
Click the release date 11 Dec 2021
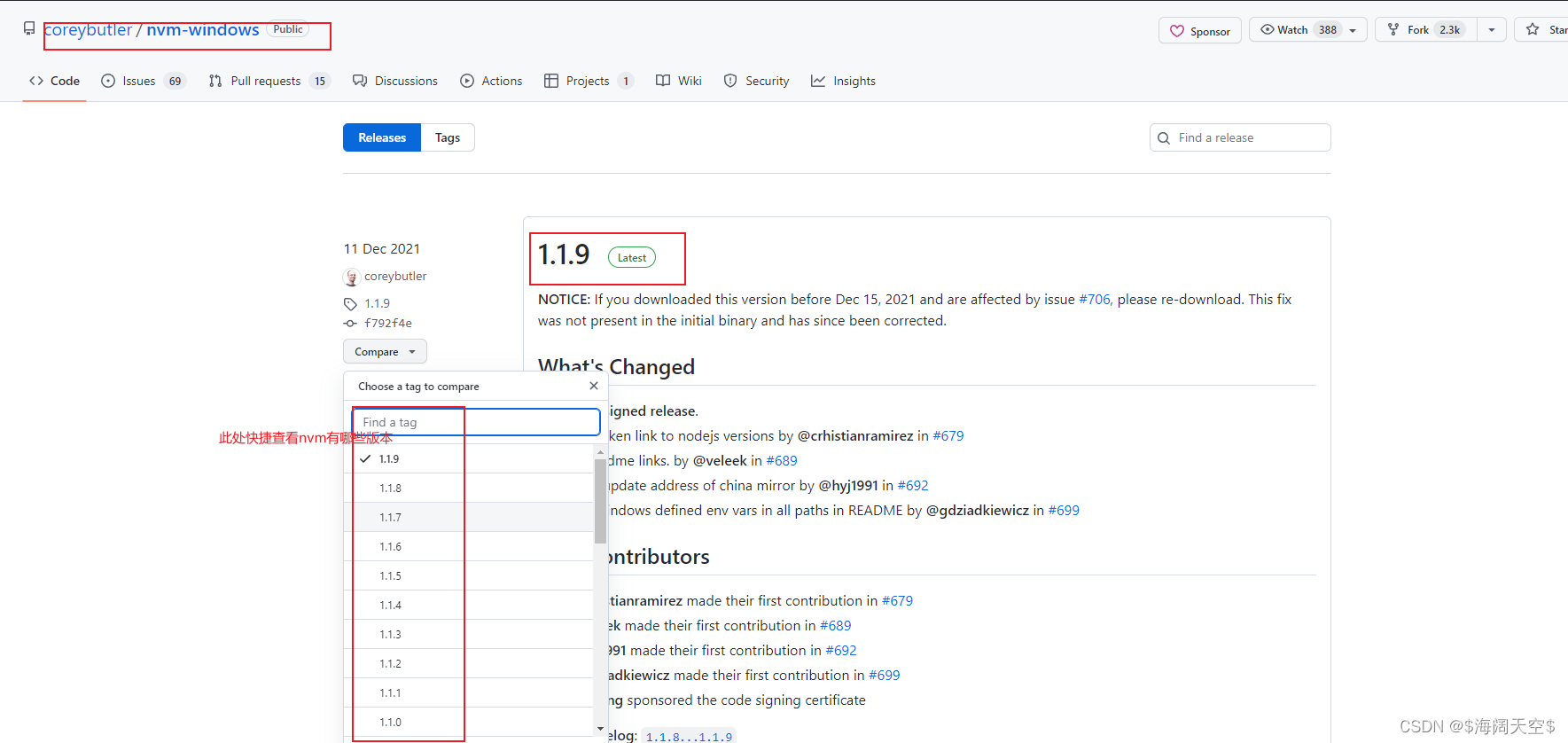coord(382,249)
